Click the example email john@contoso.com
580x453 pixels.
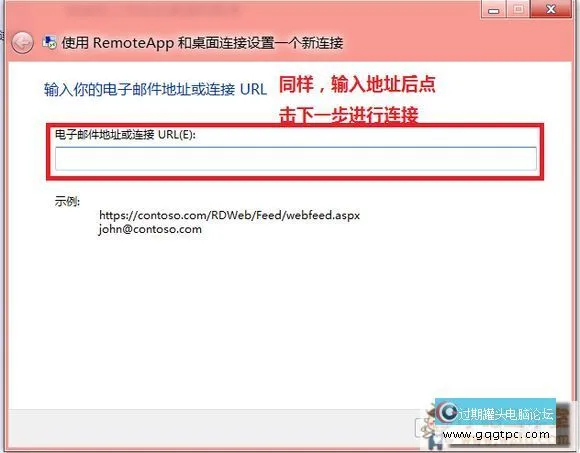pyautogui.click(x=150, y=229)
